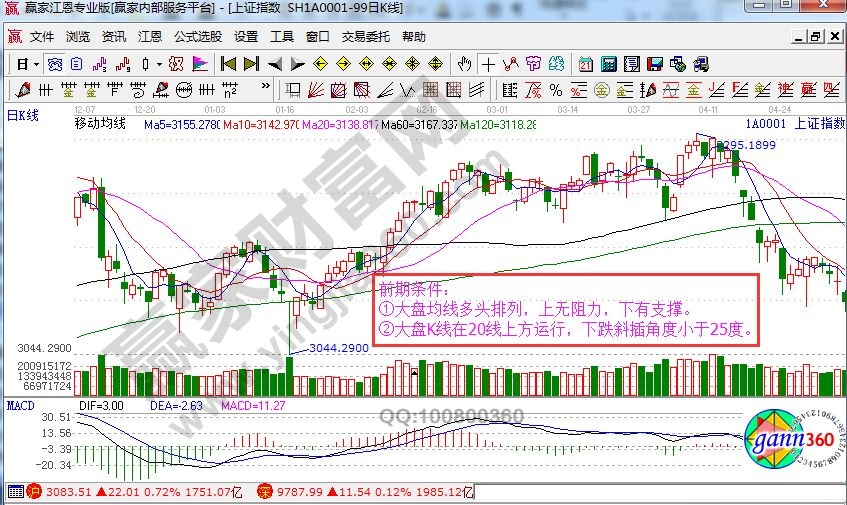This screenshot has height=505, width=847.
Task: Expand the 日 period dropdown arrow
Action: coord(36,64)
